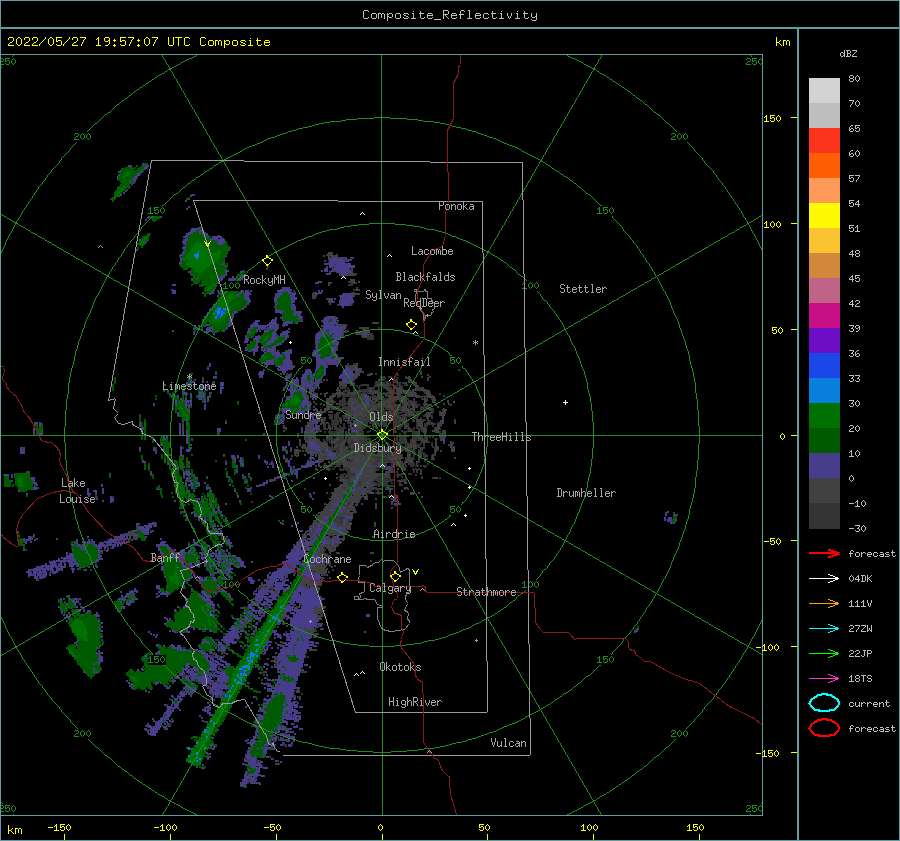The width and height of the screenshot is (900, 841).
Task: Select the red 60-65 dBZ swatch
Action: pyautogui.click(x=824, y=141)
